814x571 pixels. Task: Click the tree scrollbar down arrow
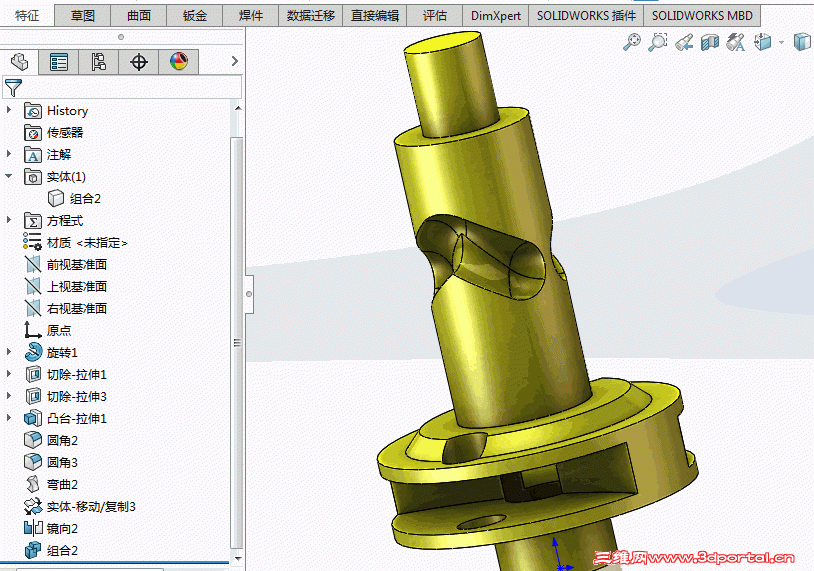tap(238, 559)
